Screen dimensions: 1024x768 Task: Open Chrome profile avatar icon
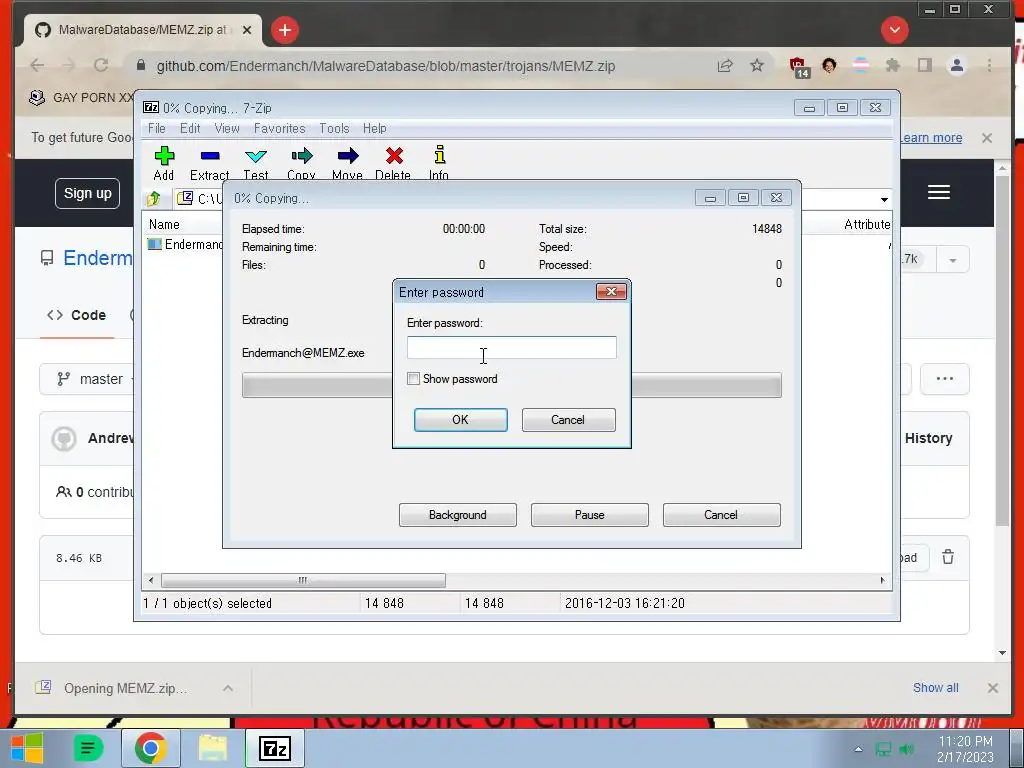tap(957, 65)
